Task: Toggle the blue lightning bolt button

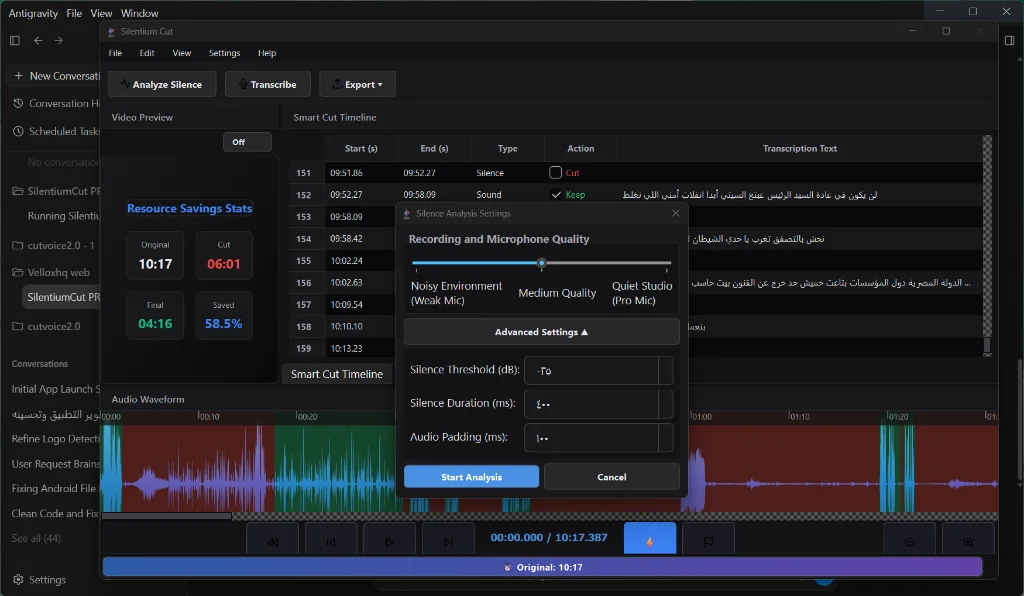Action: [650, 539]
